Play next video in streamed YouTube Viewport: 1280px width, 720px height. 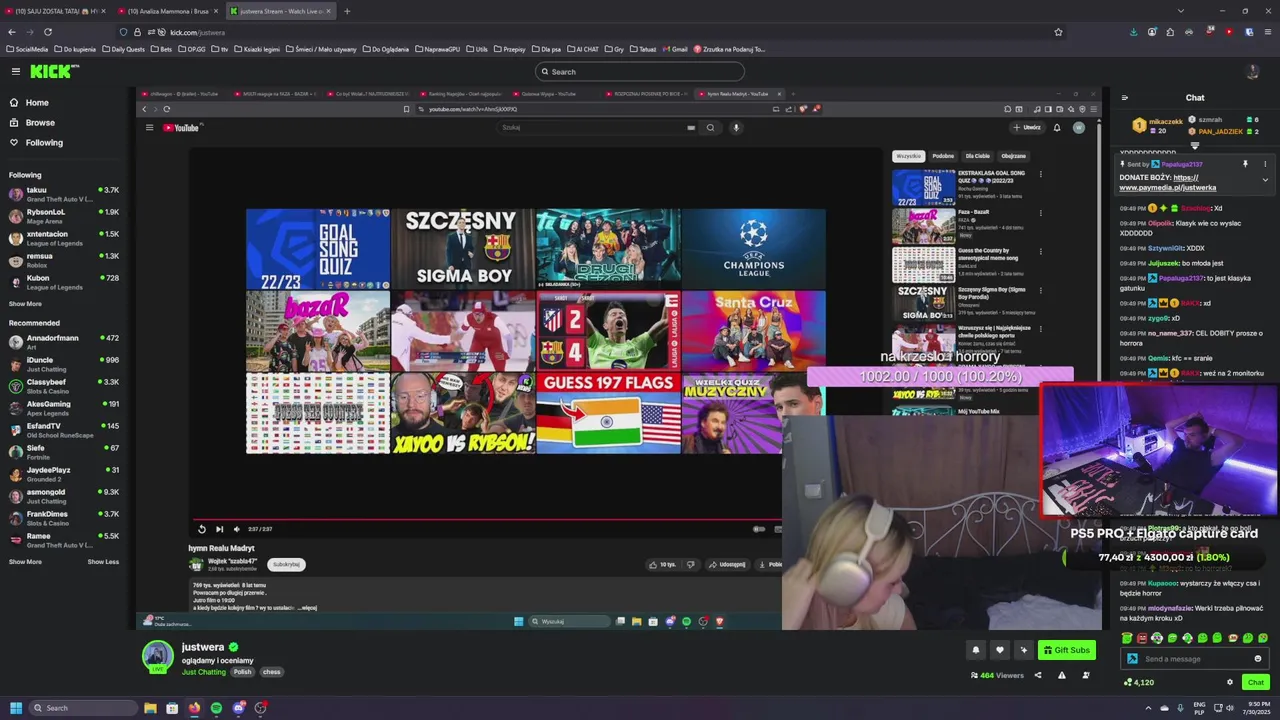(220, 529)
